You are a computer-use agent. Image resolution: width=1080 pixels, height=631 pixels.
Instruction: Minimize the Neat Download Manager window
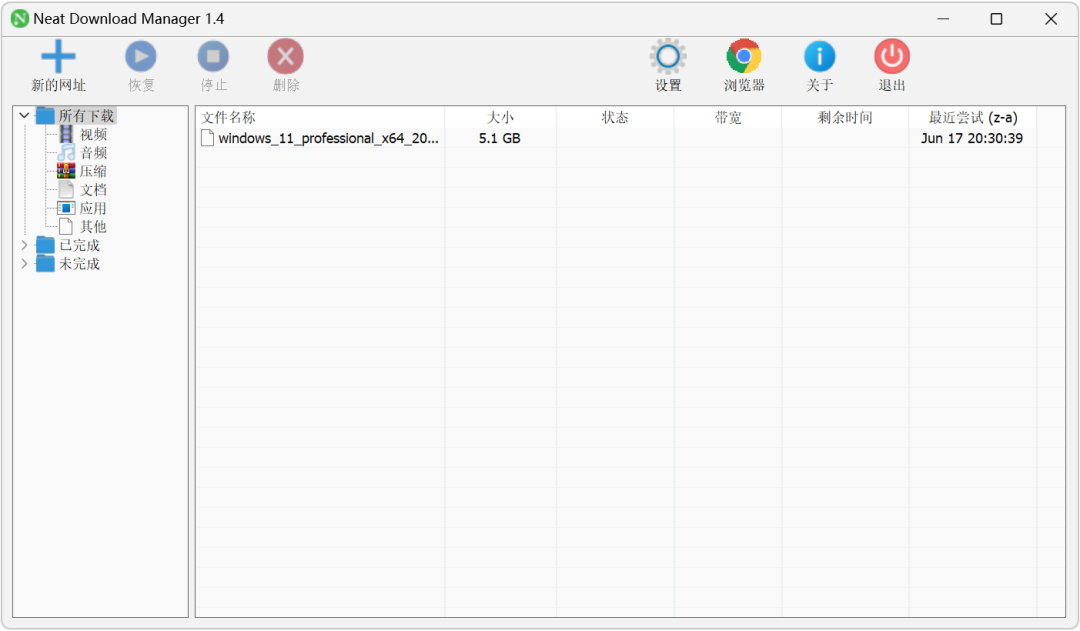[943, 19]
